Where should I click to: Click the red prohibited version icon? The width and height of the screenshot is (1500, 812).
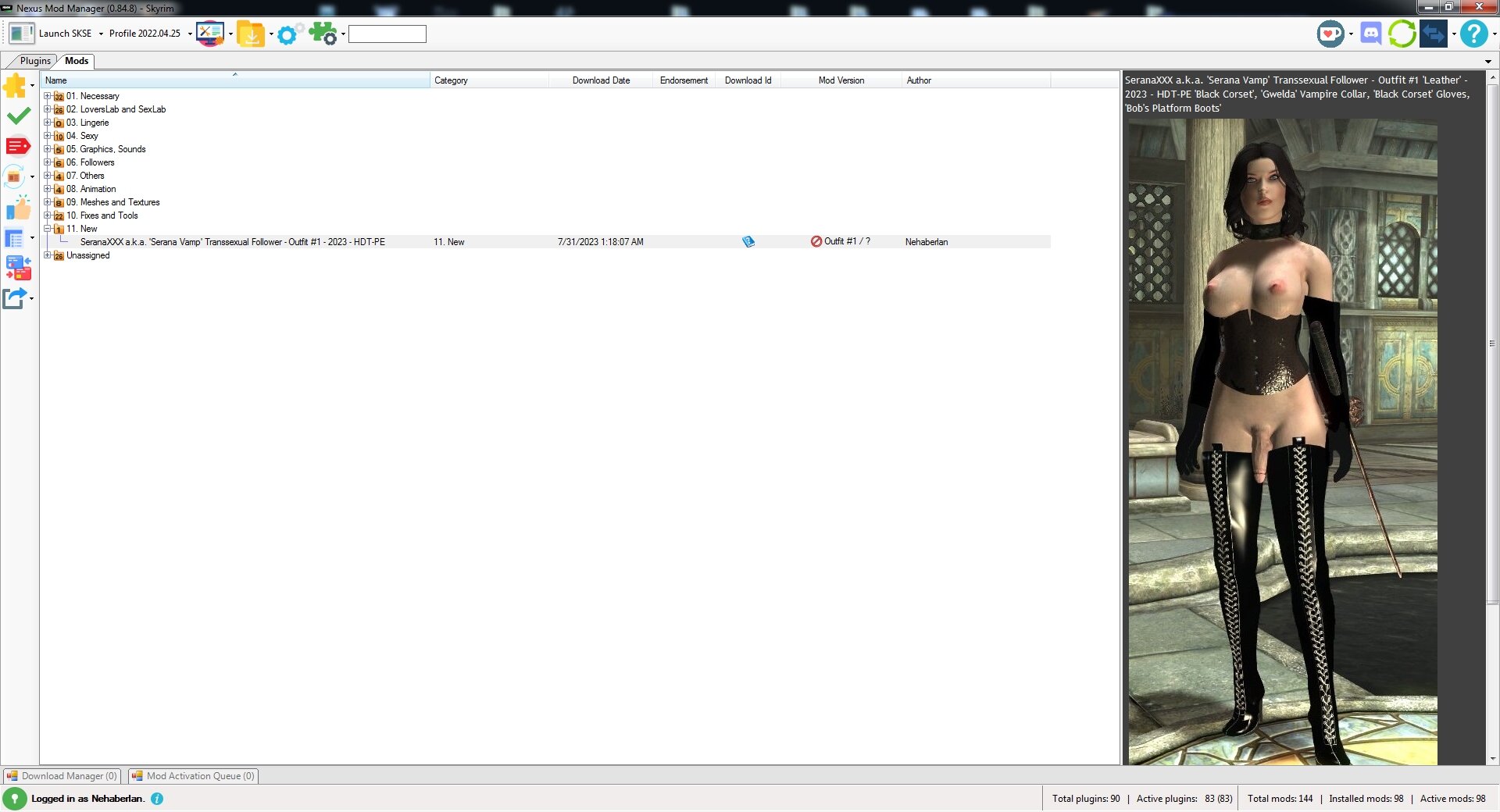[816, 242]
